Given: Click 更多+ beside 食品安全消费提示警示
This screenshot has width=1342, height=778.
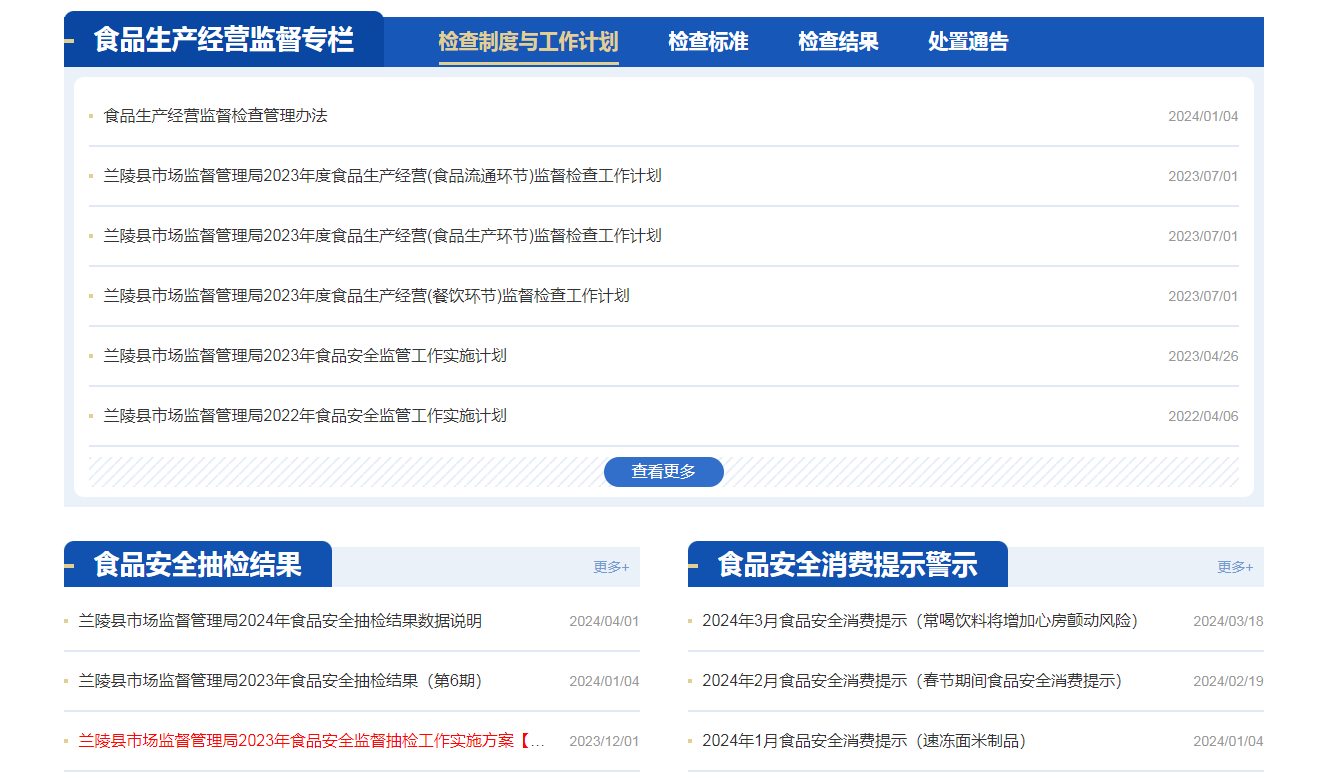Looking at the screenshot, I should tap(1235, 567).
